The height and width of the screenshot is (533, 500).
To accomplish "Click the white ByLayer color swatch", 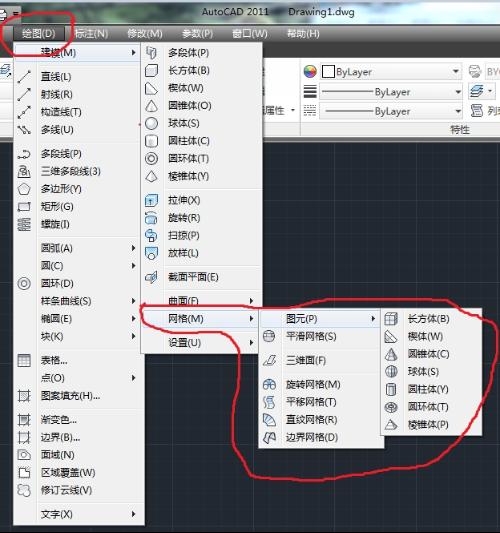I will (x=328, y=72).
